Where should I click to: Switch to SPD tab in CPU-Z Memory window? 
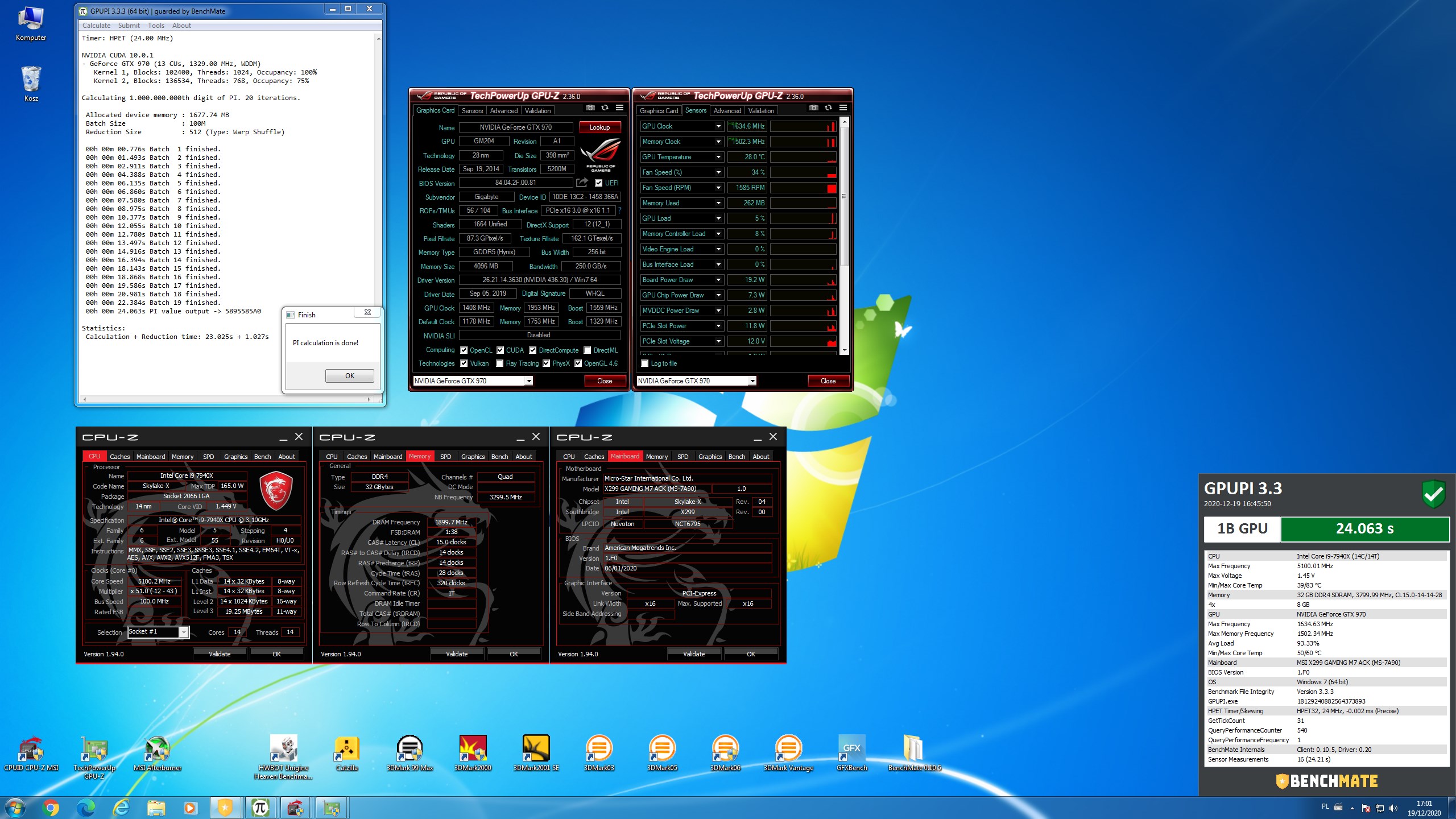[446, 457]
